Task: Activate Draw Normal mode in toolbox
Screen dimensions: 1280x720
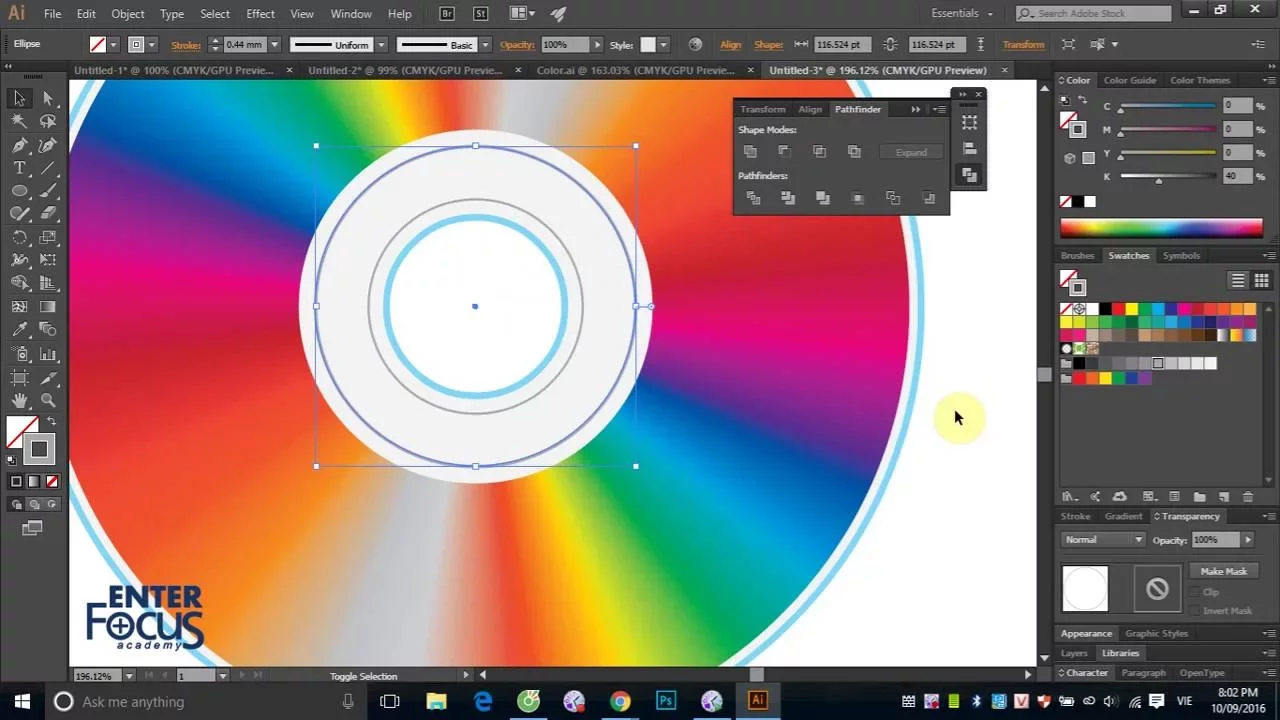Action: click(x=16, y=505)
